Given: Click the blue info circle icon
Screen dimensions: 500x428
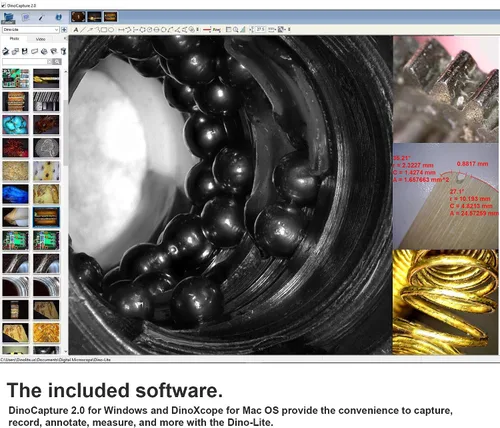Looking at the screenshot, I should click(58, 17).
